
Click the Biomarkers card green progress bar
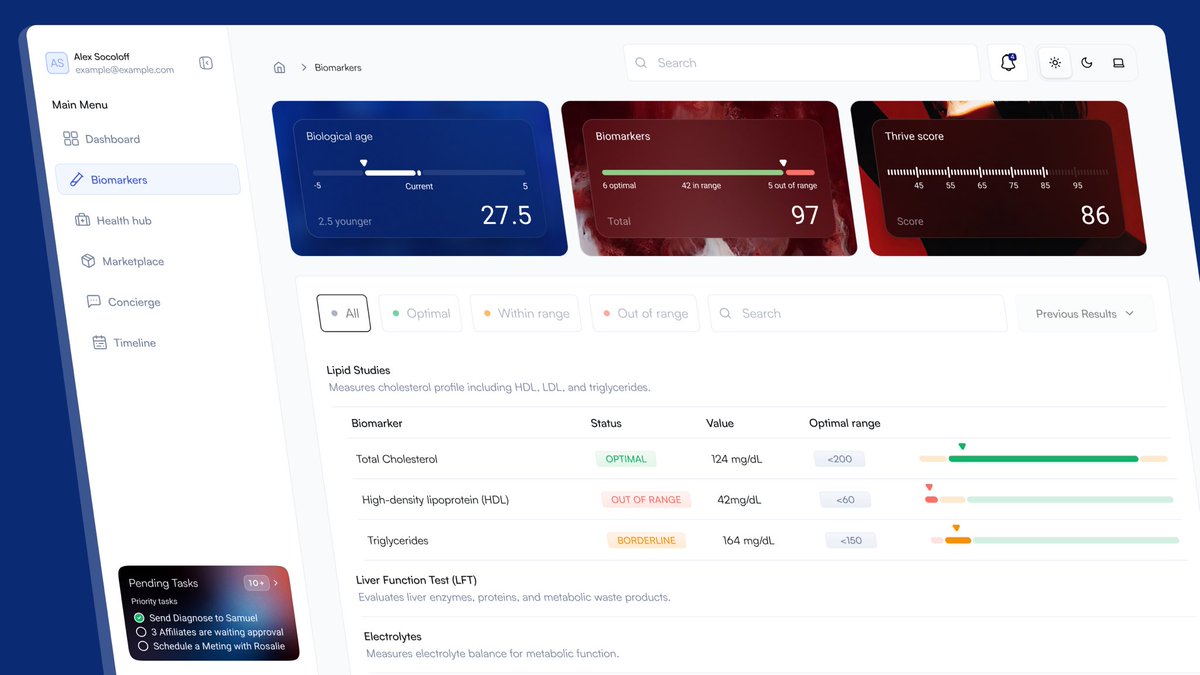point(693,173)
